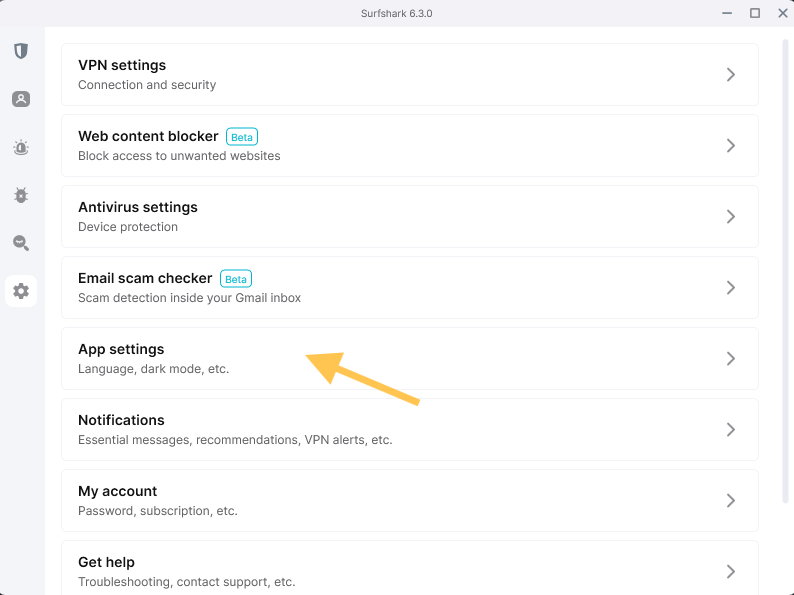Open the VPN shield icon in sidebar
Viewport: 794px width, 595px height.
tap(21, 51)
